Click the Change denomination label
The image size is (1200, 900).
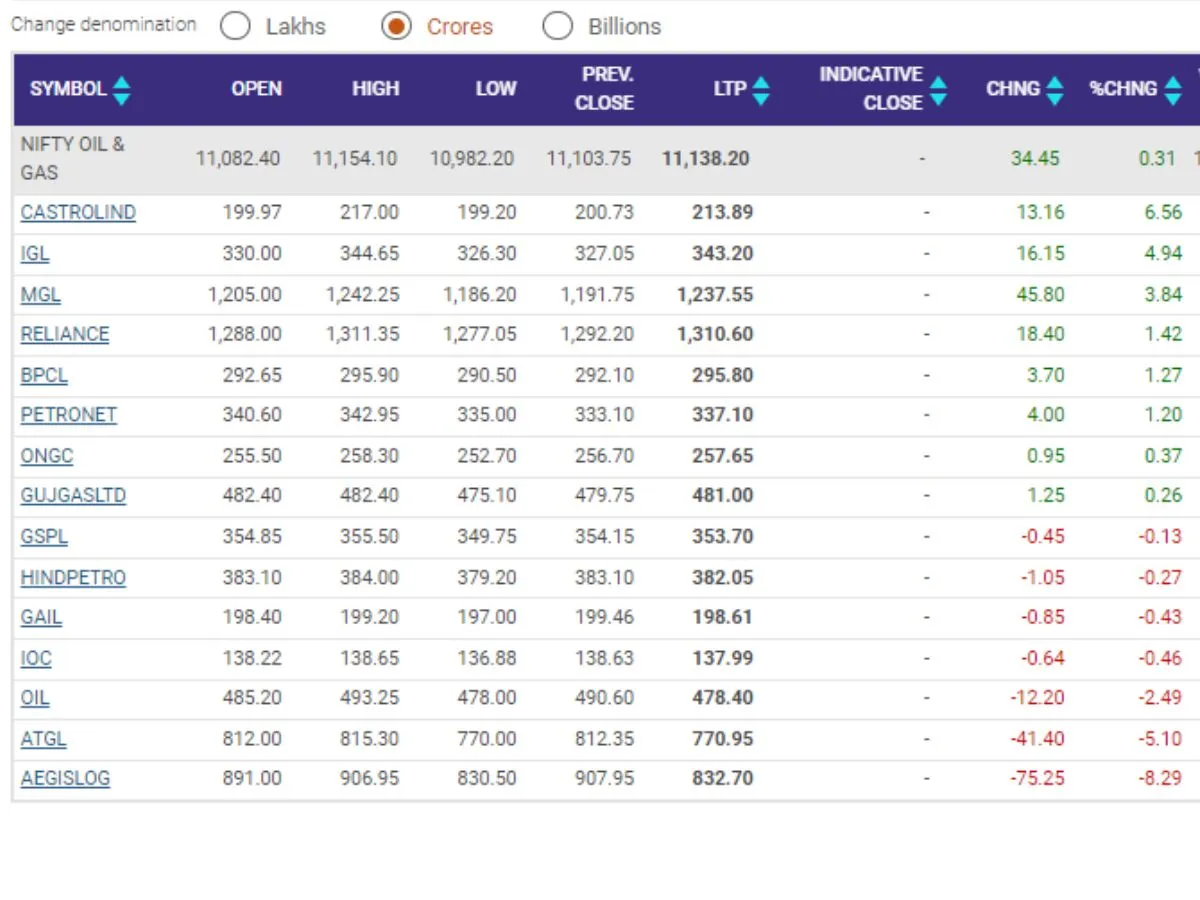coord(104,25)
